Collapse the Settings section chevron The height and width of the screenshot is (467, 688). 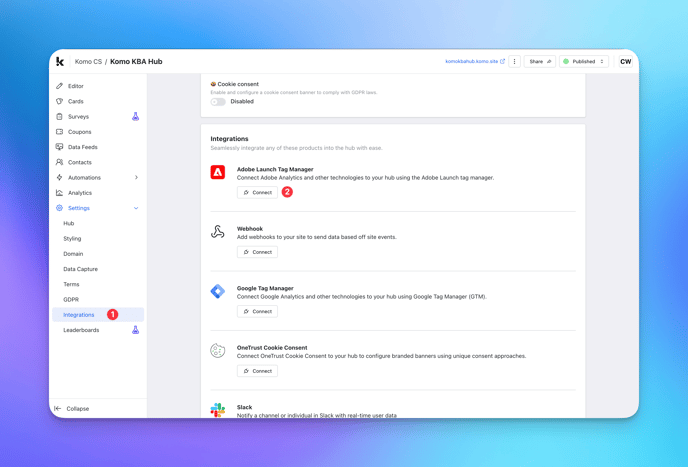point(136,208)
